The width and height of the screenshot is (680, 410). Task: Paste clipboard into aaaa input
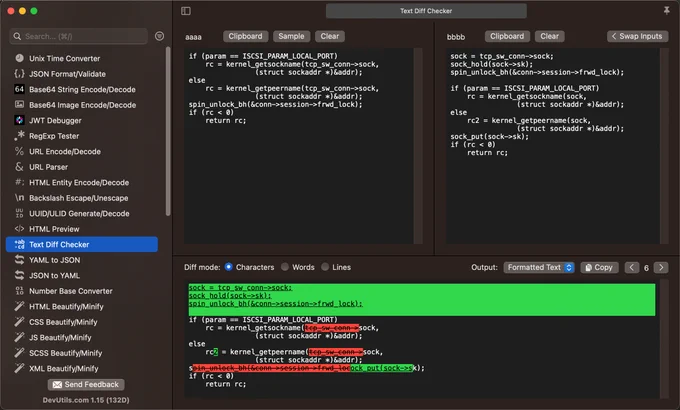(x=245, y=36)
